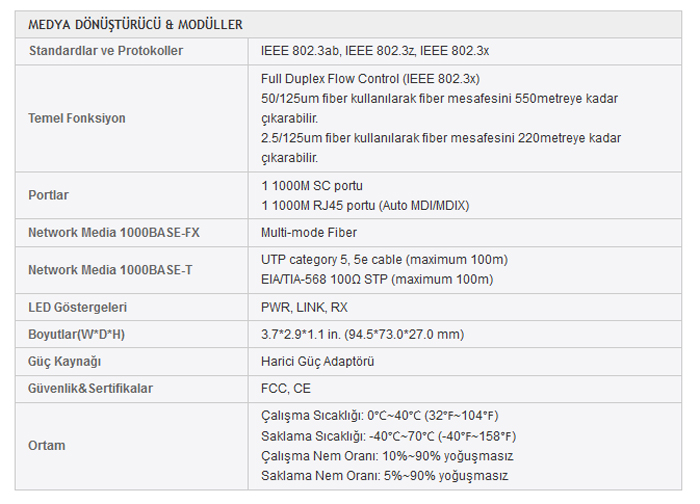Image resolution: width=700 pixels, height=504 pixels.
Task: Click the Çalışma Sıcaklığı temperature line
Action: 379,416
